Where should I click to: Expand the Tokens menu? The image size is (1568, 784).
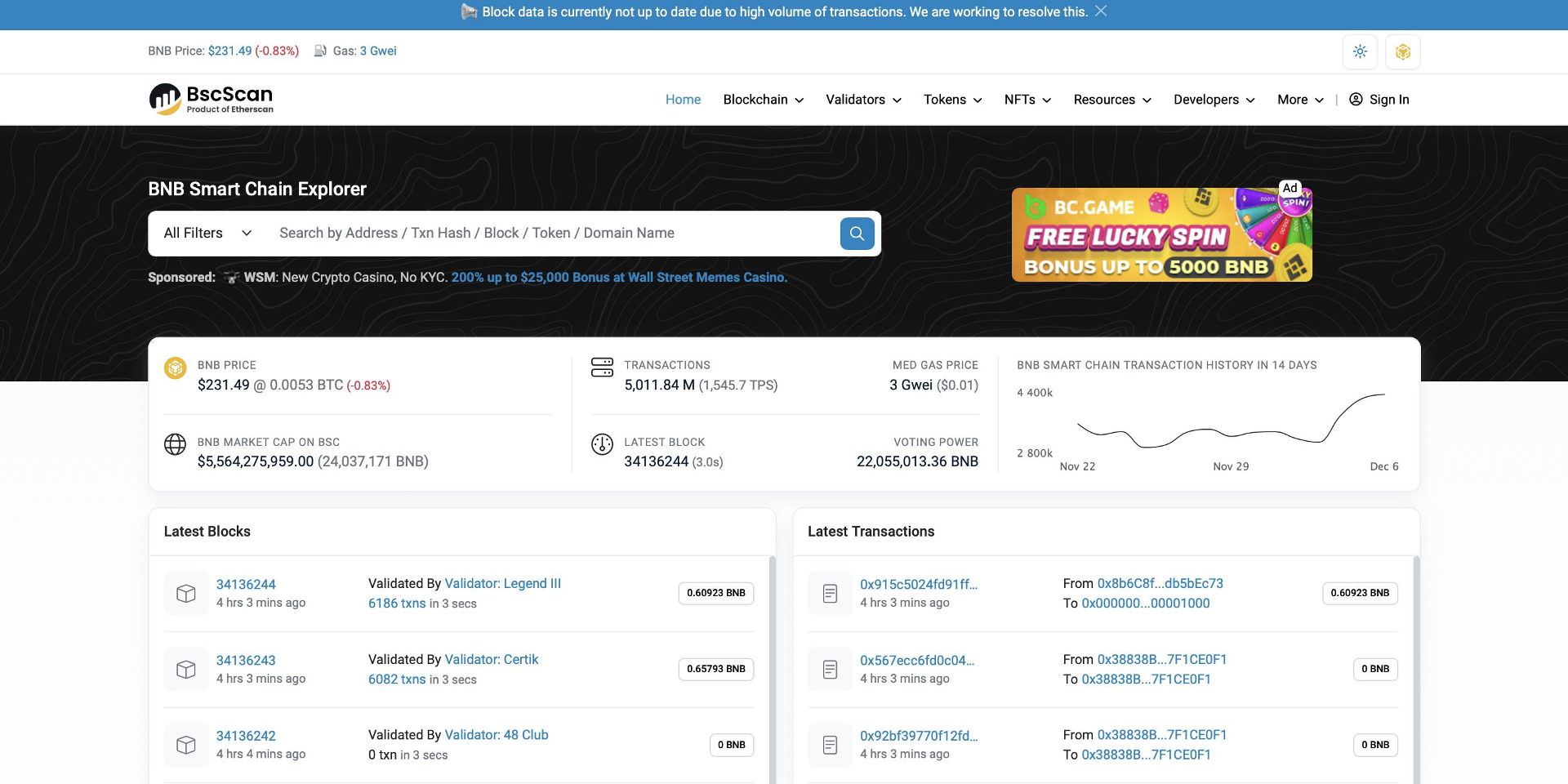(953, 100)
